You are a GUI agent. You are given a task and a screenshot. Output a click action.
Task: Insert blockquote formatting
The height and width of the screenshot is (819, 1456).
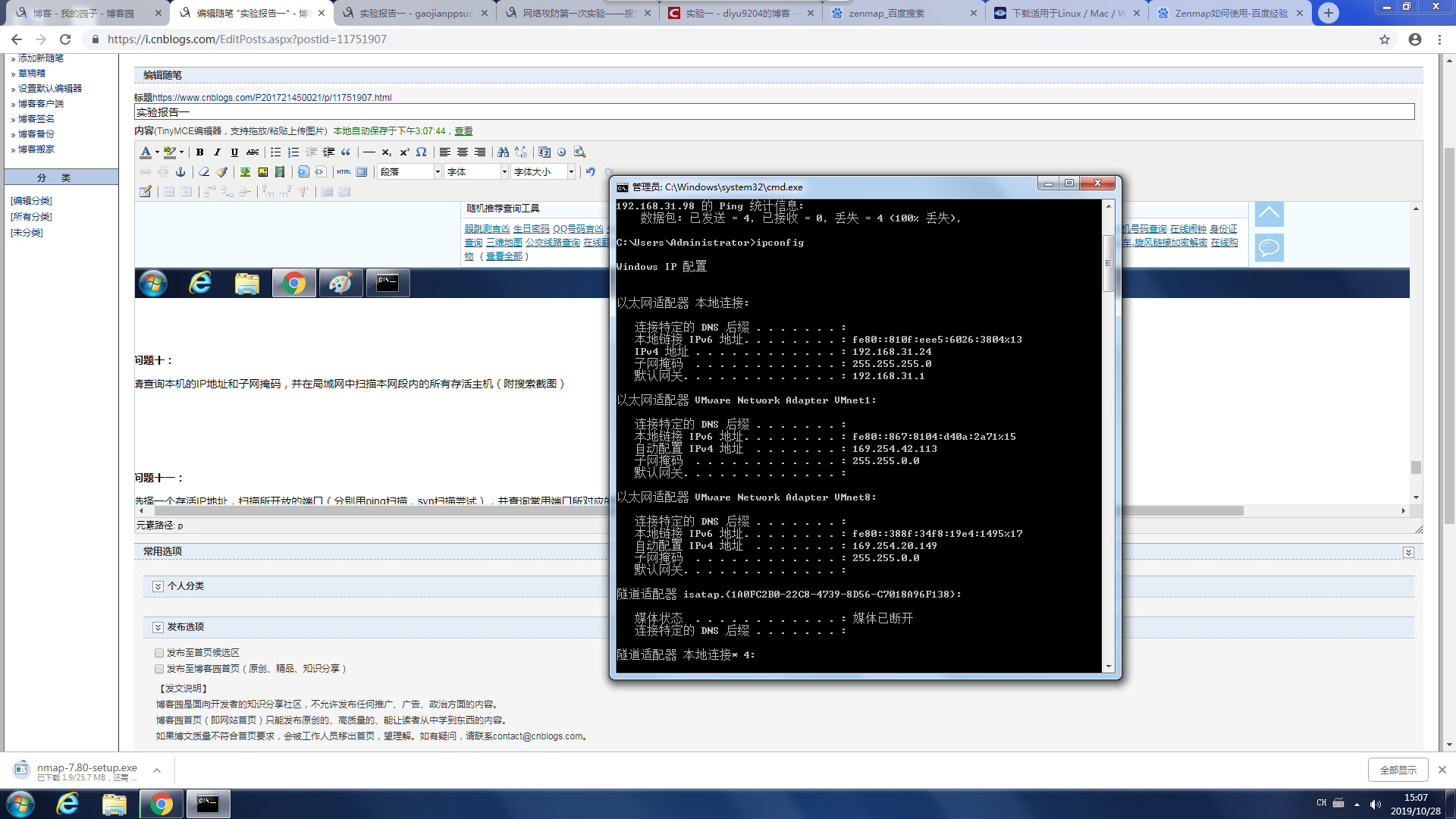[346, 152]
